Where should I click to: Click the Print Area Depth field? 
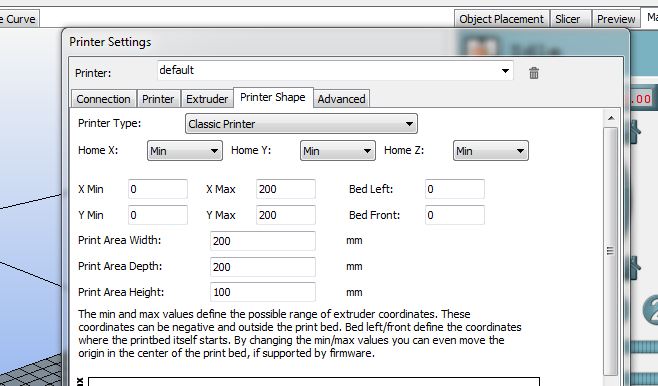[x=263, y=267]
